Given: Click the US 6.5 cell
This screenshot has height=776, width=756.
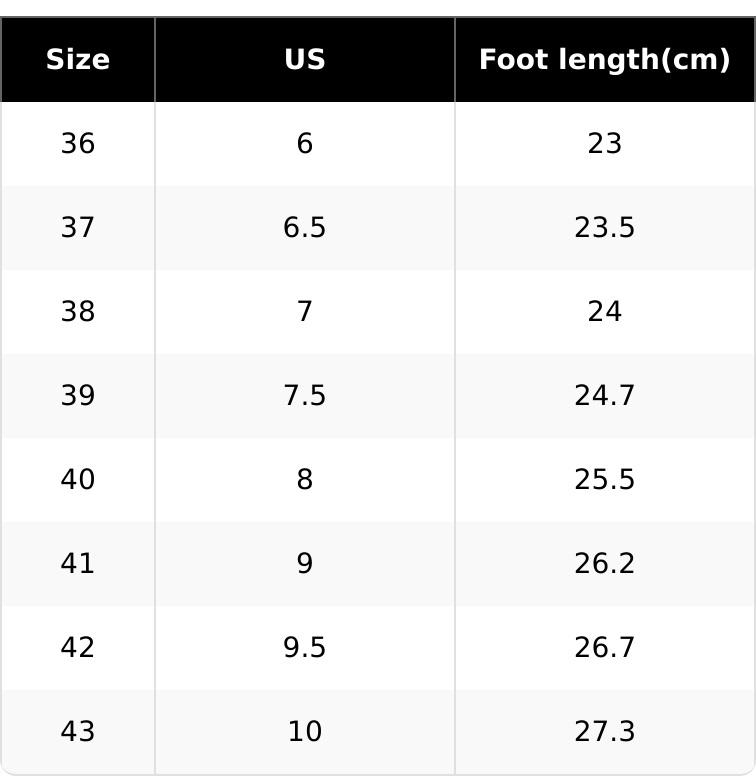Looking at the screenshot, I should [x=304, y=228].
